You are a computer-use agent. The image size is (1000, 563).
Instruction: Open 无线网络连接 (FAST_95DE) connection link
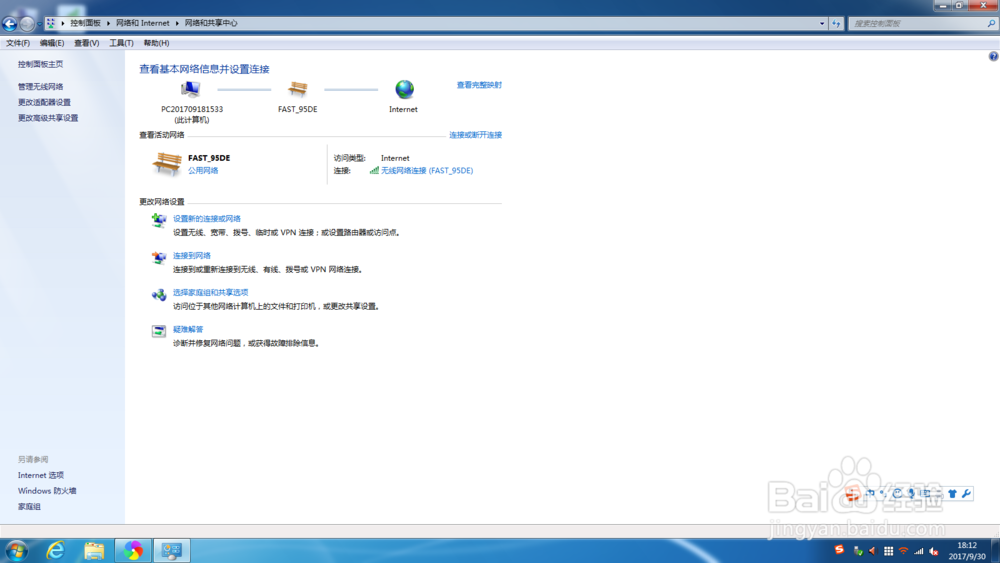(x=427, y=170)
